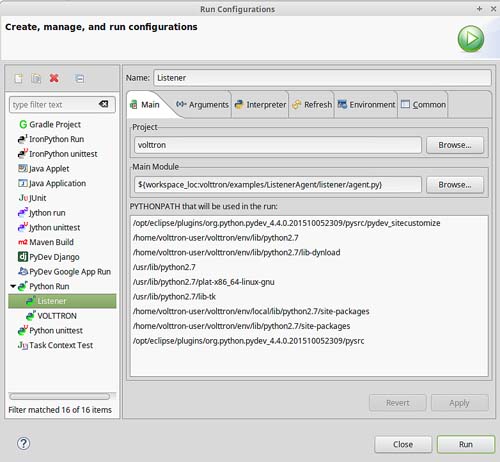This screenshot has width=500, height=462.
Task: Delete selected configuration with red X icon
Action: (54, 78)
